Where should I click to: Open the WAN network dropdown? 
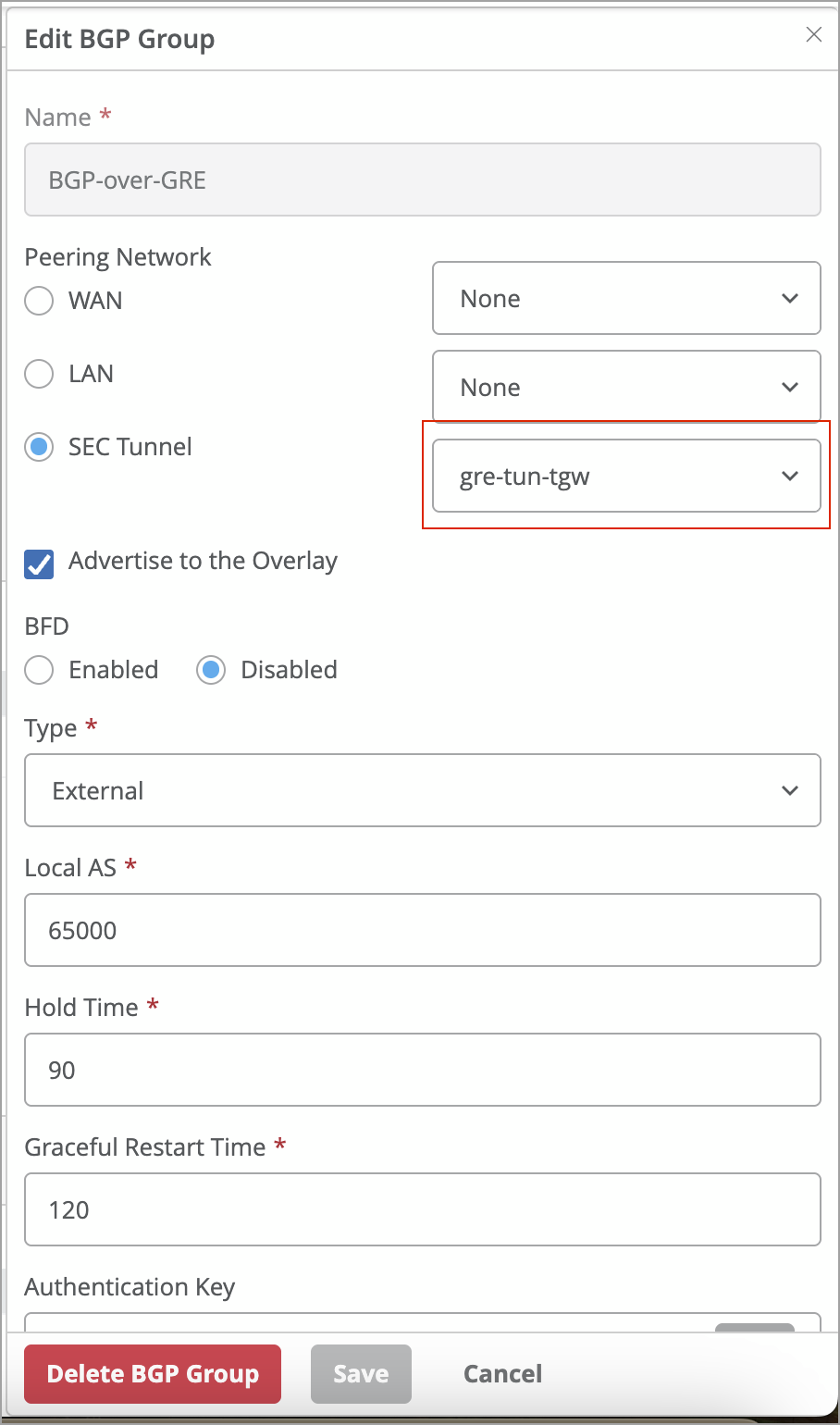click(626, 299)
